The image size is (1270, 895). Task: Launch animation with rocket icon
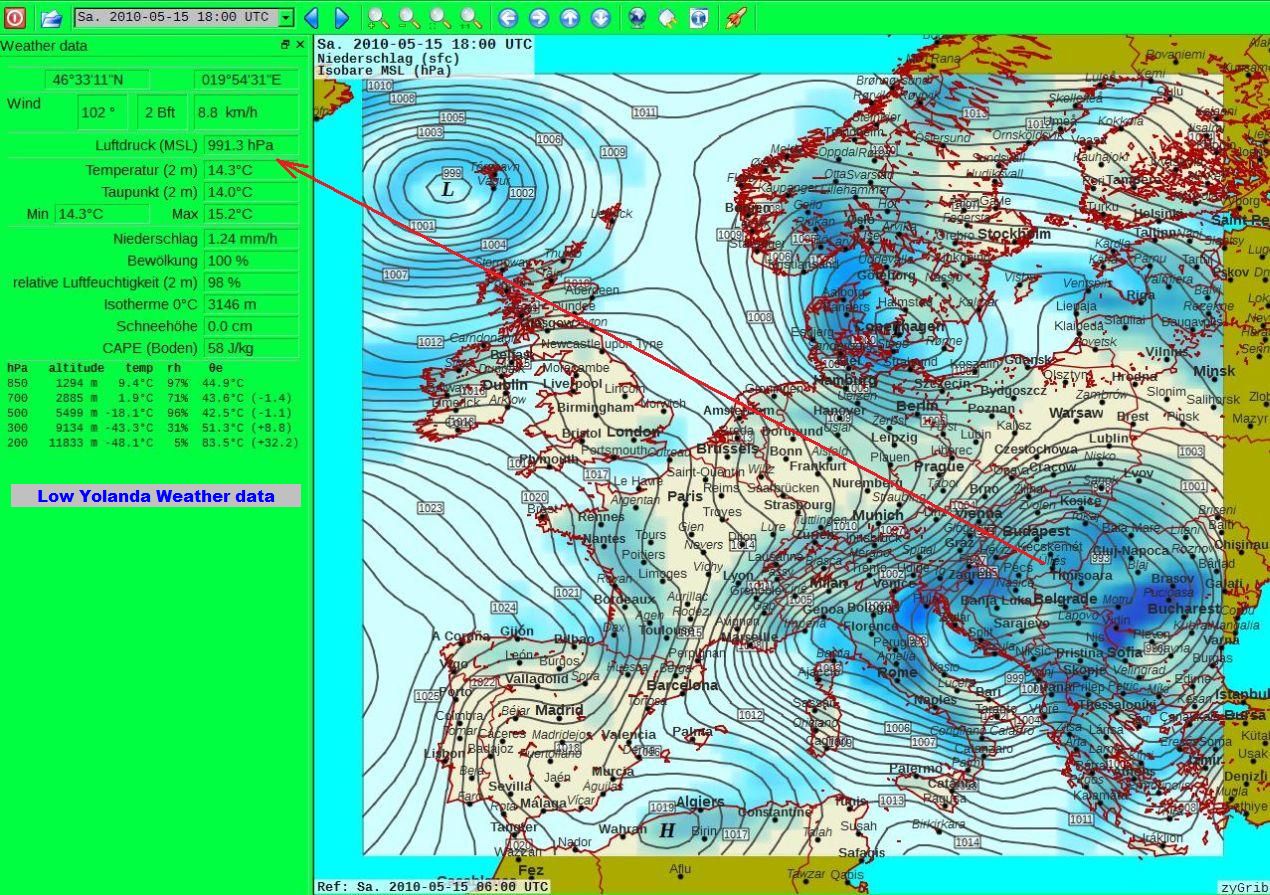pos(736,17)
